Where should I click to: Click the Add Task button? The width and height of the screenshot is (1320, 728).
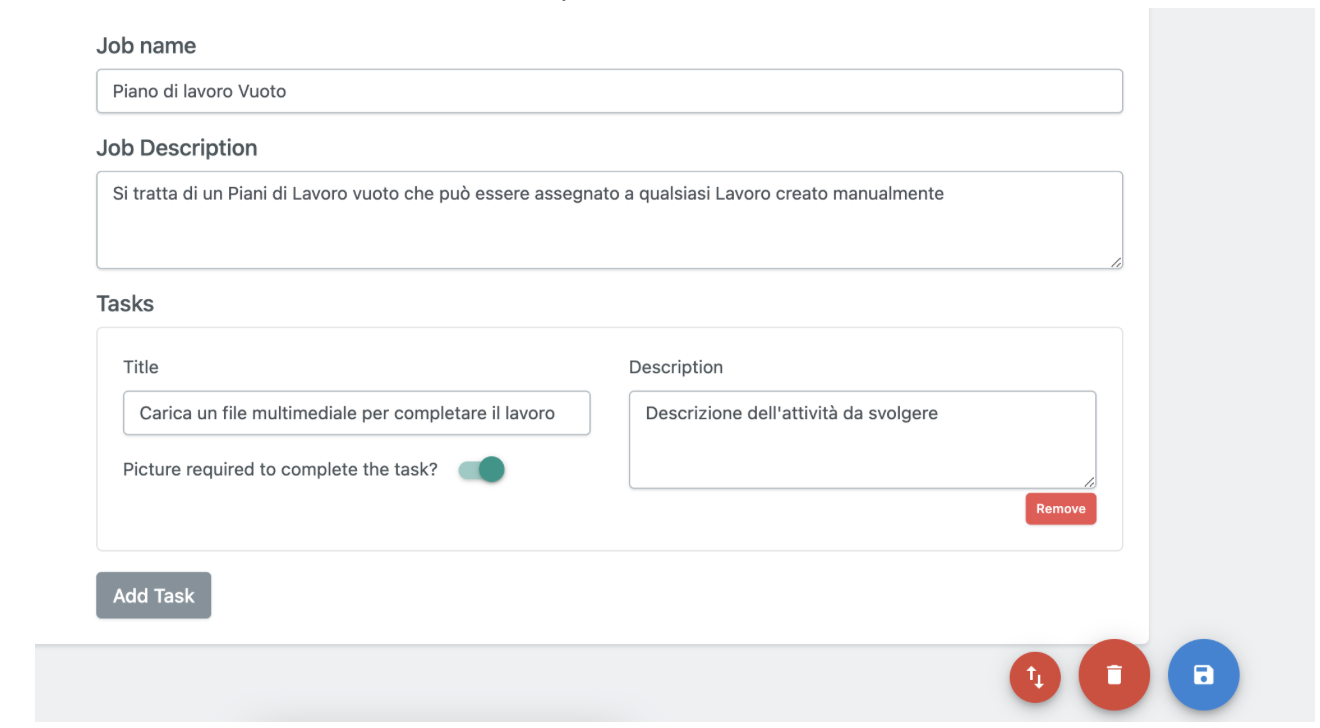(x=153, y=595)
